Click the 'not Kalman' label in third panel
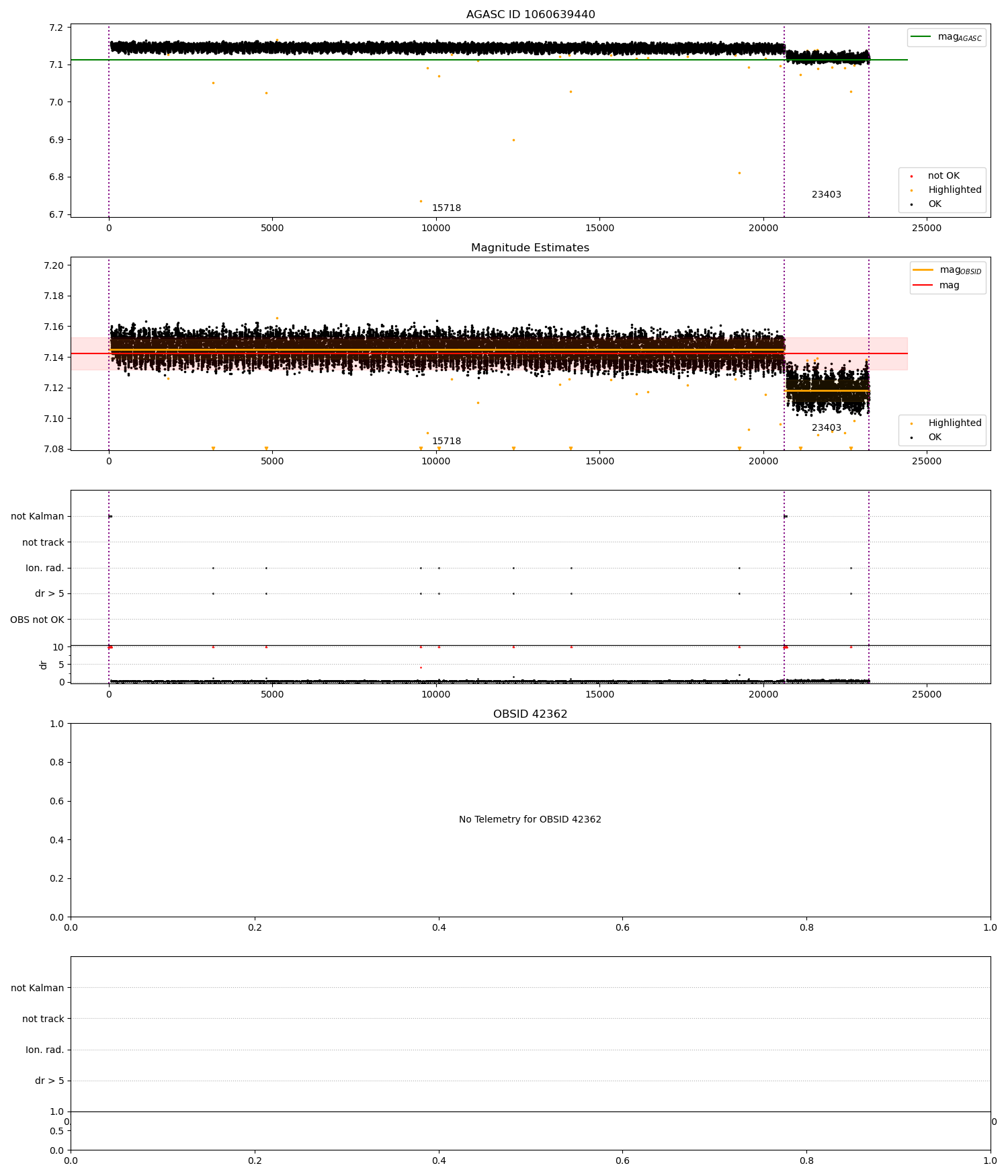Viewport: 1008px width, 1176px height. pyautogui.click(x=38, y=517)
